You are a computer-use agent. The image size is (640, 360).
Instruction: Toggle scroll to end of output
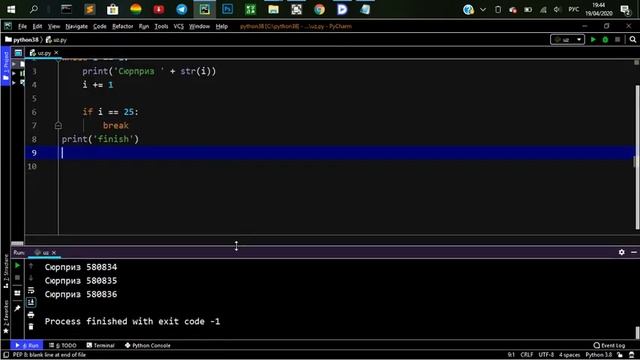31,302
